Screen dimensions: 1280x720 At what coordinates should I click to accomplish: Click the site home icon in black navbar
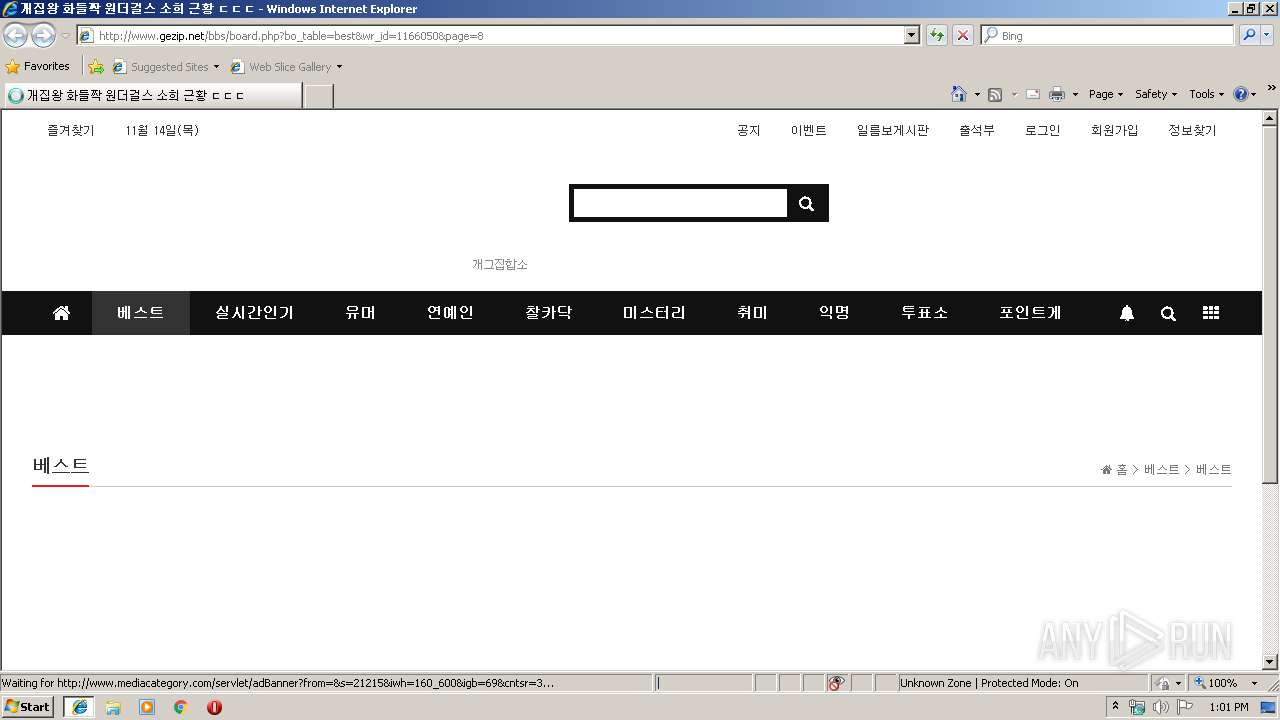click(x=61, y=313)
